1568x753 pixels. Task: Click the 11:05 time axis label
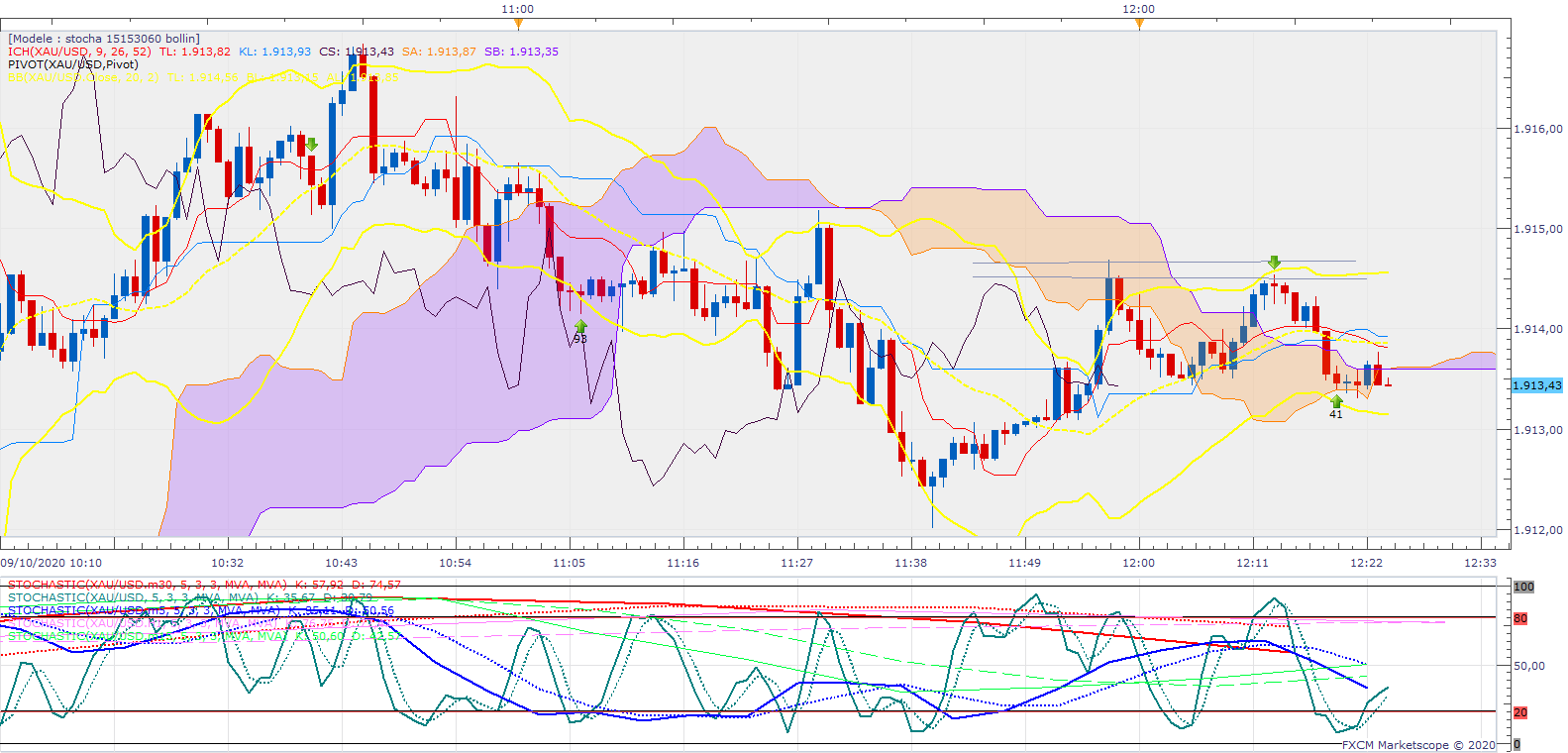point(570,563)
